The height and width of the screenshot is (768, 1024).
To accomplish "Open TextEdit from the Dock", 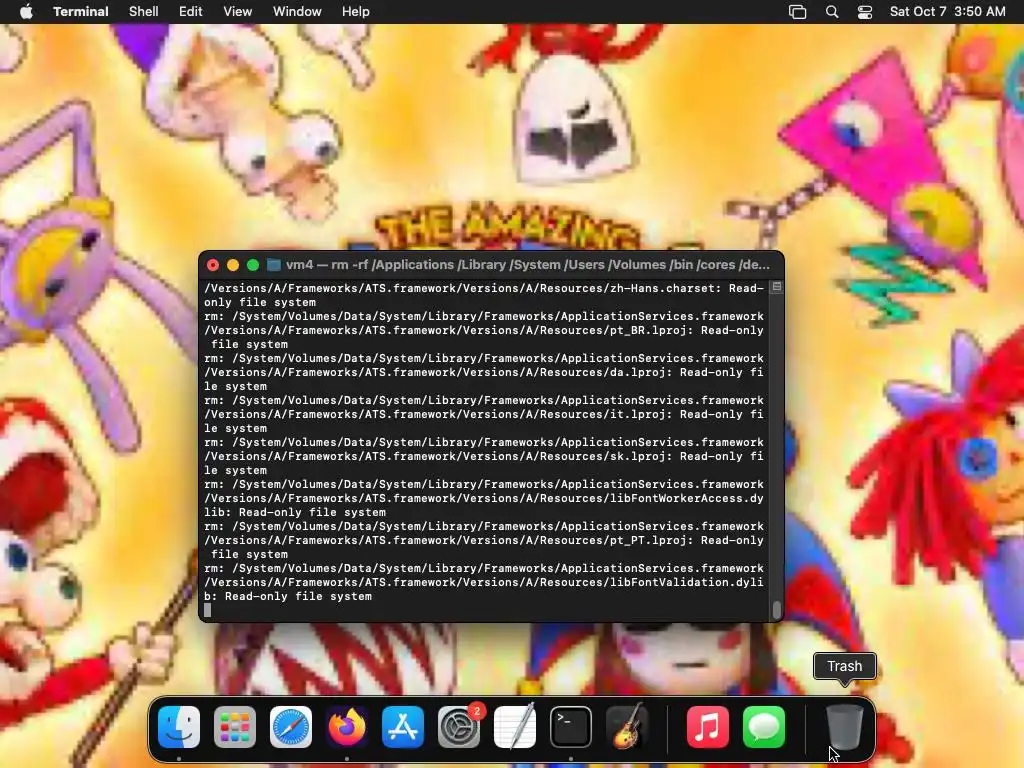I will (515, 727).
